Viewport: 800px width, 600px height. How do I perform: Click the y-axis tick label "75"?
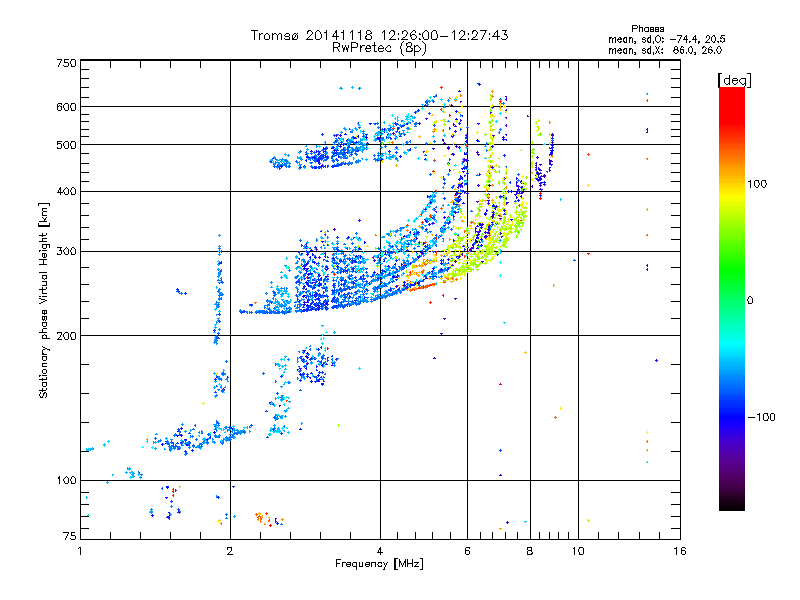pyautogui.click(x=70, y=536)
